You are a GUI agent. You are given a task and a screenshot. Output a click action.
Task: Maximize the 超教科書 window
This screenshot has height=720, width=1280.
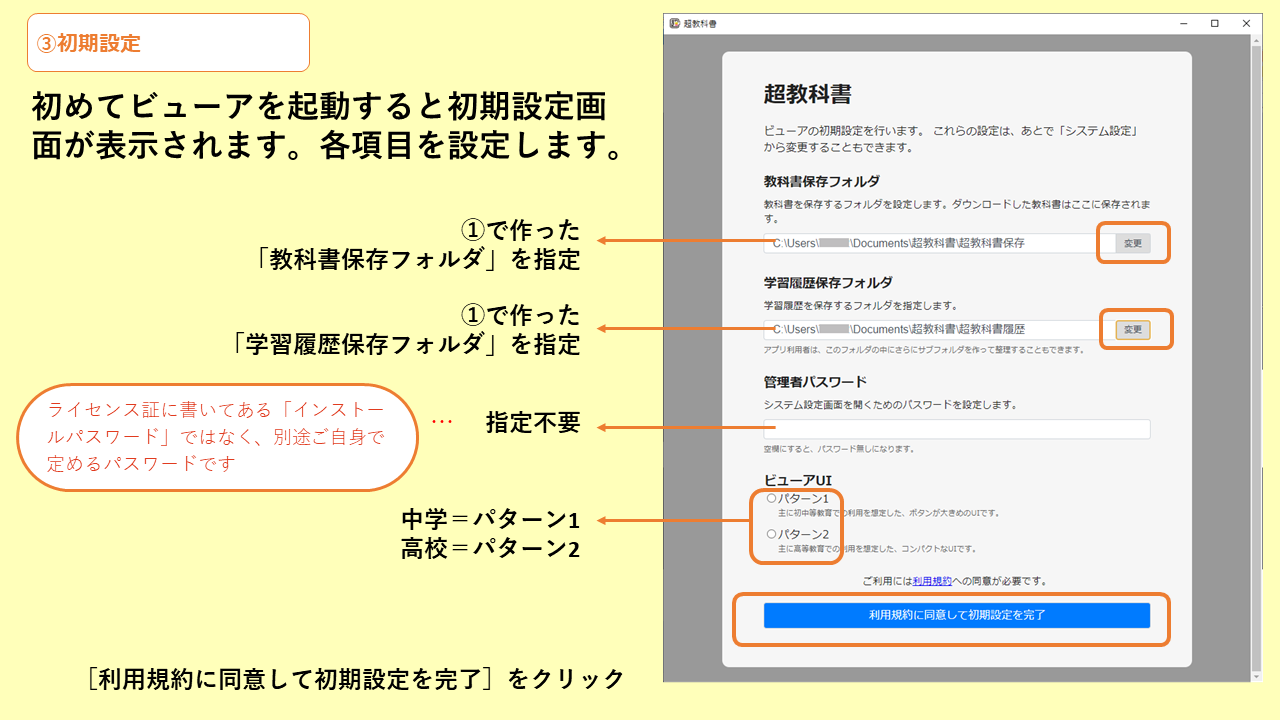click(x=1215, y=23)
